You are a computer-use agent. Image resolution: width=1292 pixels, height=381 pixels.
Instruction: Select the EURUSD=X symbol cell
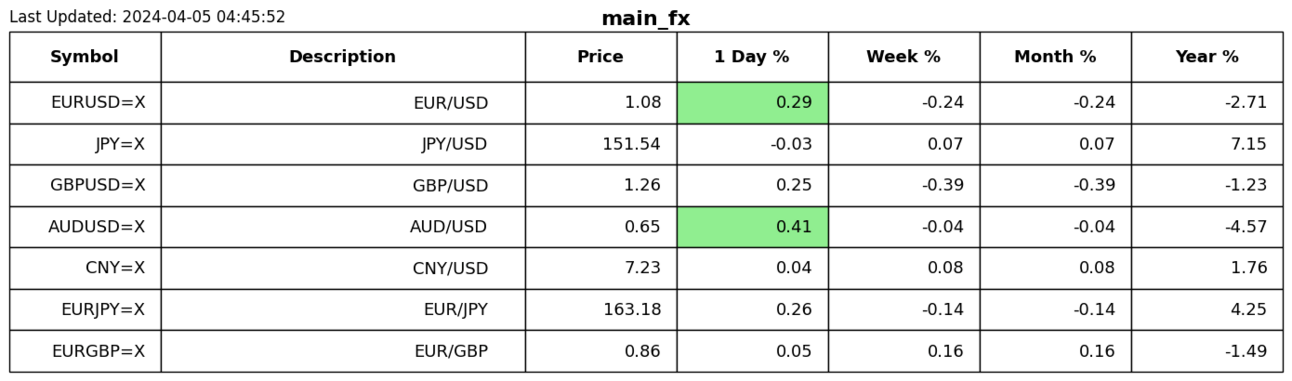tap(85, 103)
